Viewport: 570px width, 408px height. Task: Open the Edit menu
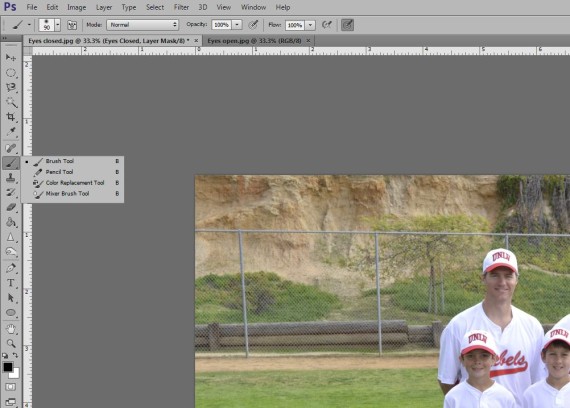tap(52, 7)
